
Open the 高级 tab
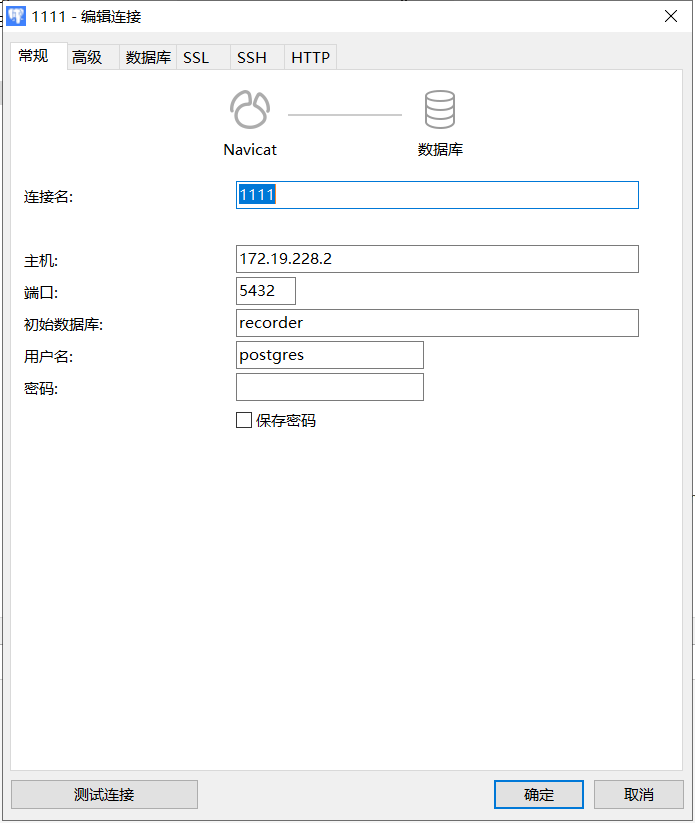[x=87, y=58]
